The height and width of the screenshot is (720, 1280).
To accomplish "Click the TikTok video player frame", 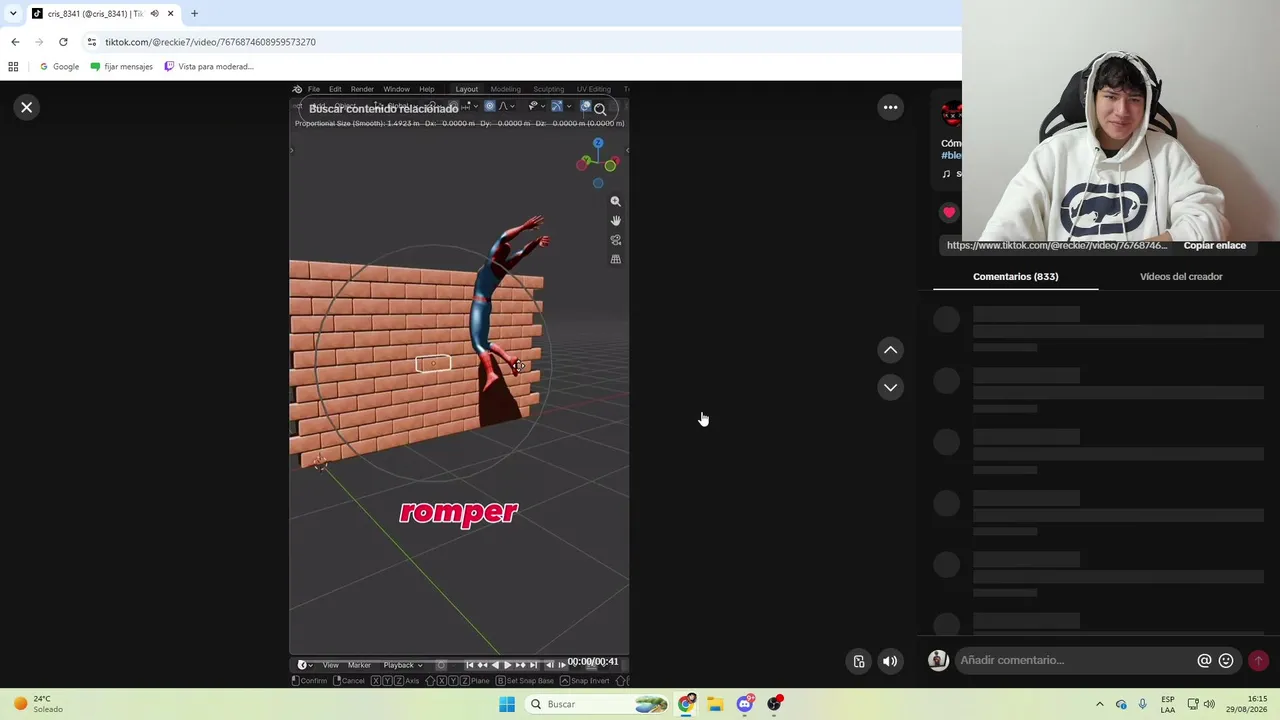I will point(459,384).
